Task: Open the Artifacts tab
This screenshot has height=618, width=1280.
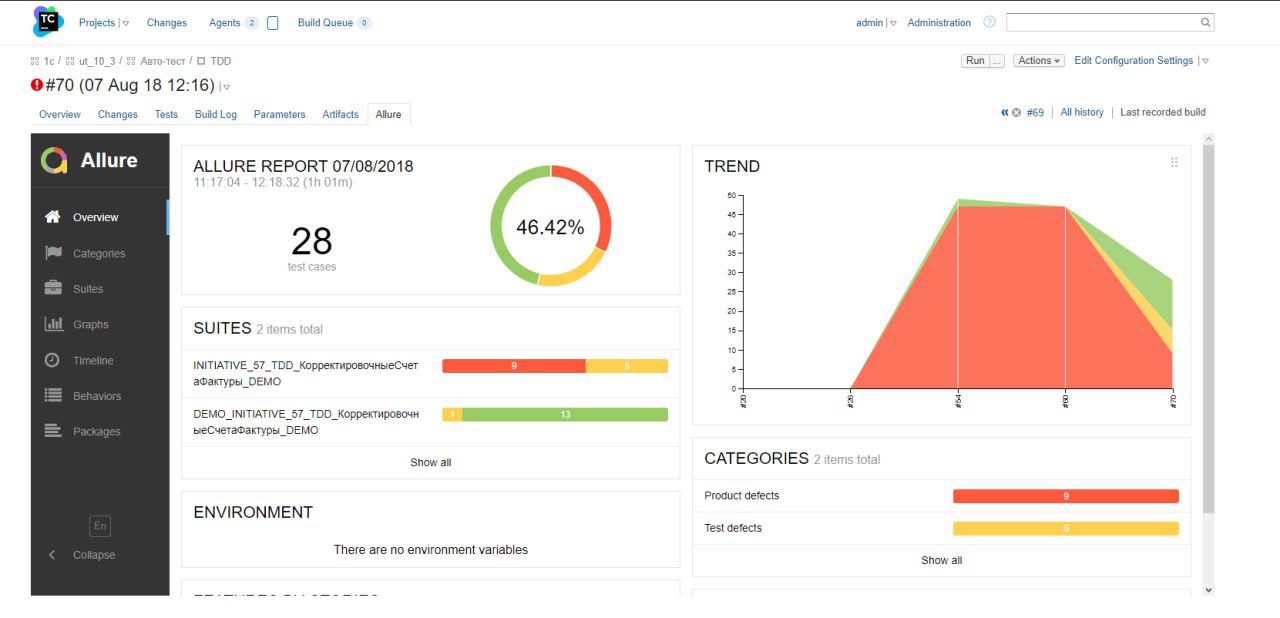Action: pyautogui.click(x=340, y=114)
